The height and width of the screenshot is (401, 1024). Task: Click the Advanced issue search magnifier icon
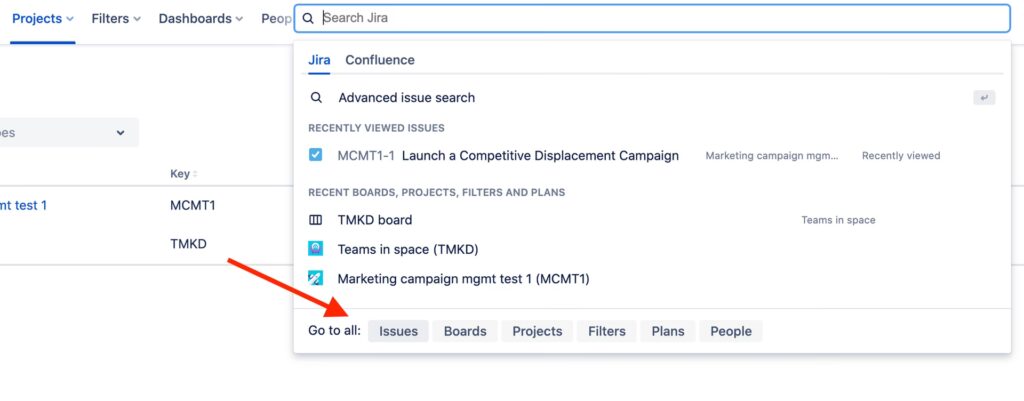pos(316,98)
